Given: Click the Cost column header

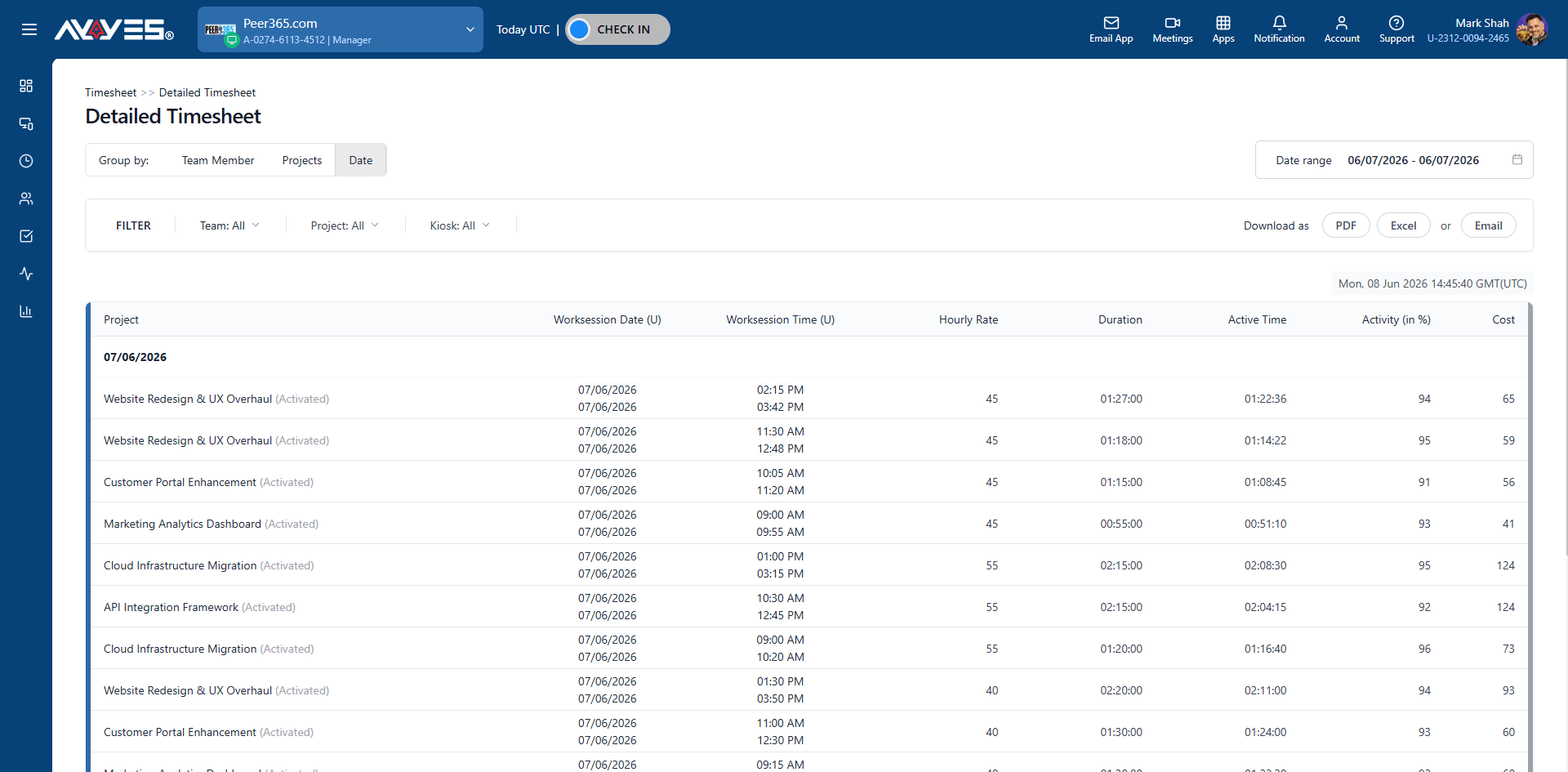Looking at the screenshot, I should coord(1503,319).
